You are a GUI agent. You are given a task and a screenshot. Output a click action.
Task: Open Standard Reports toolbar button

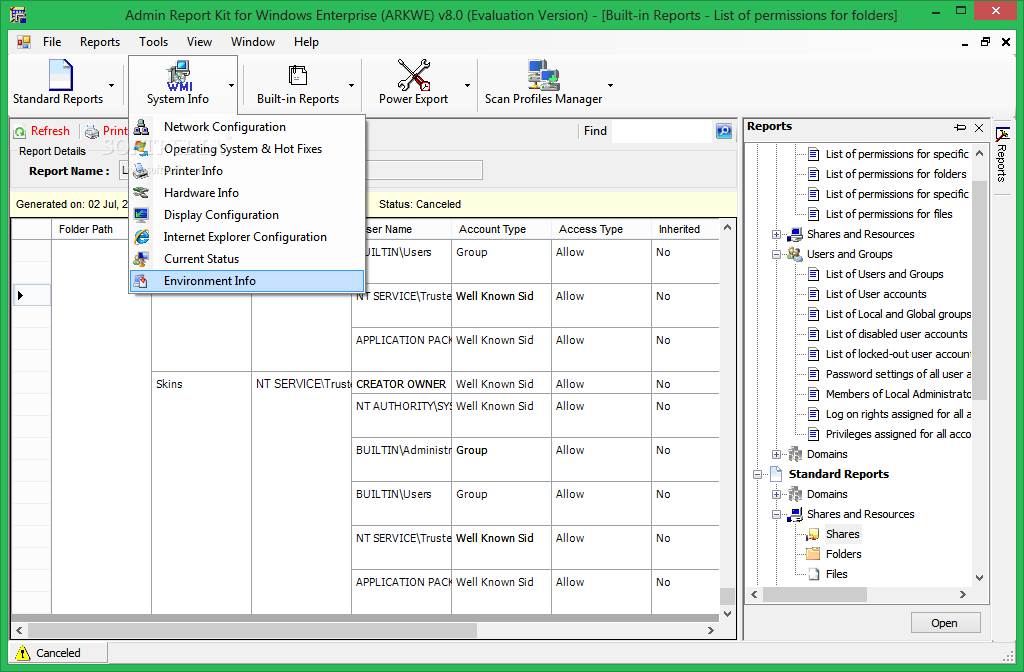(x=58, y=83)
